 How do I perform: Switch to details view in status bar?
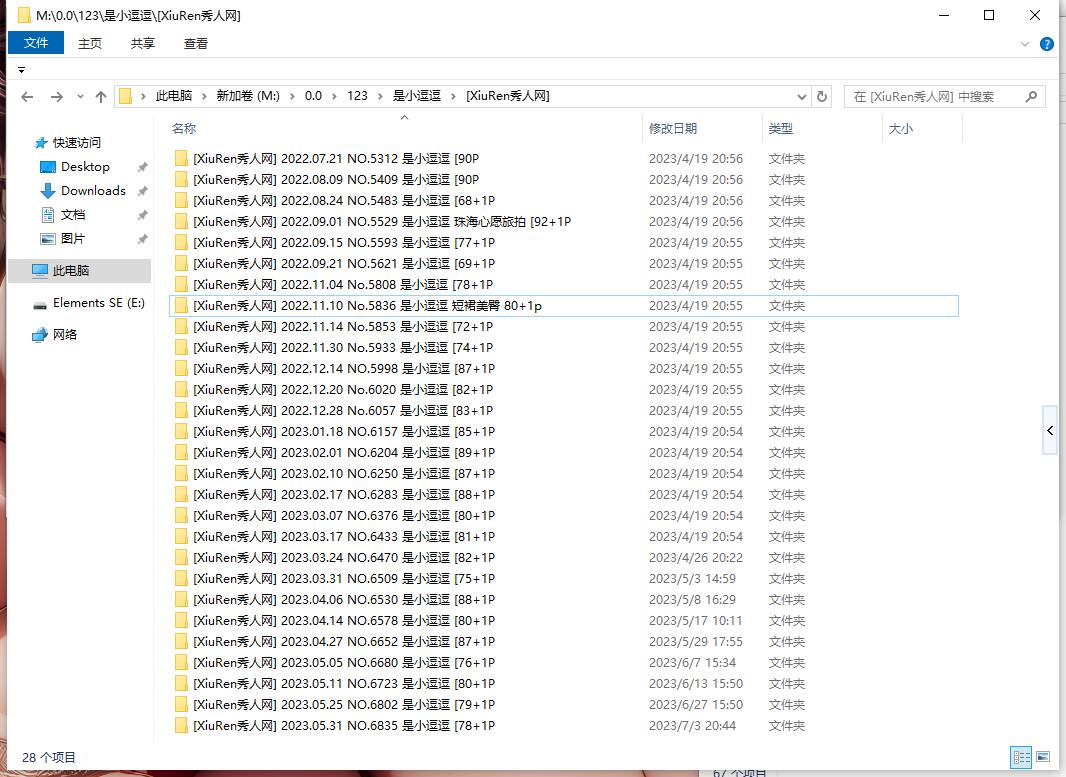[x=1021, y=757]
